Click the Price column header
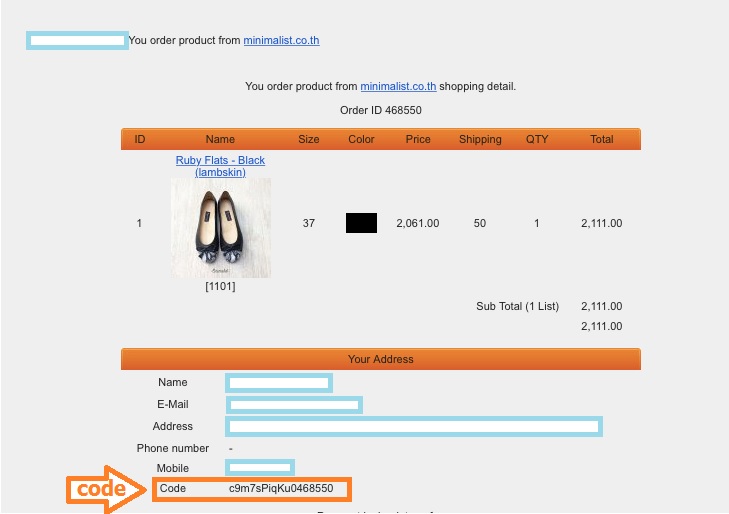 [418, 139]
